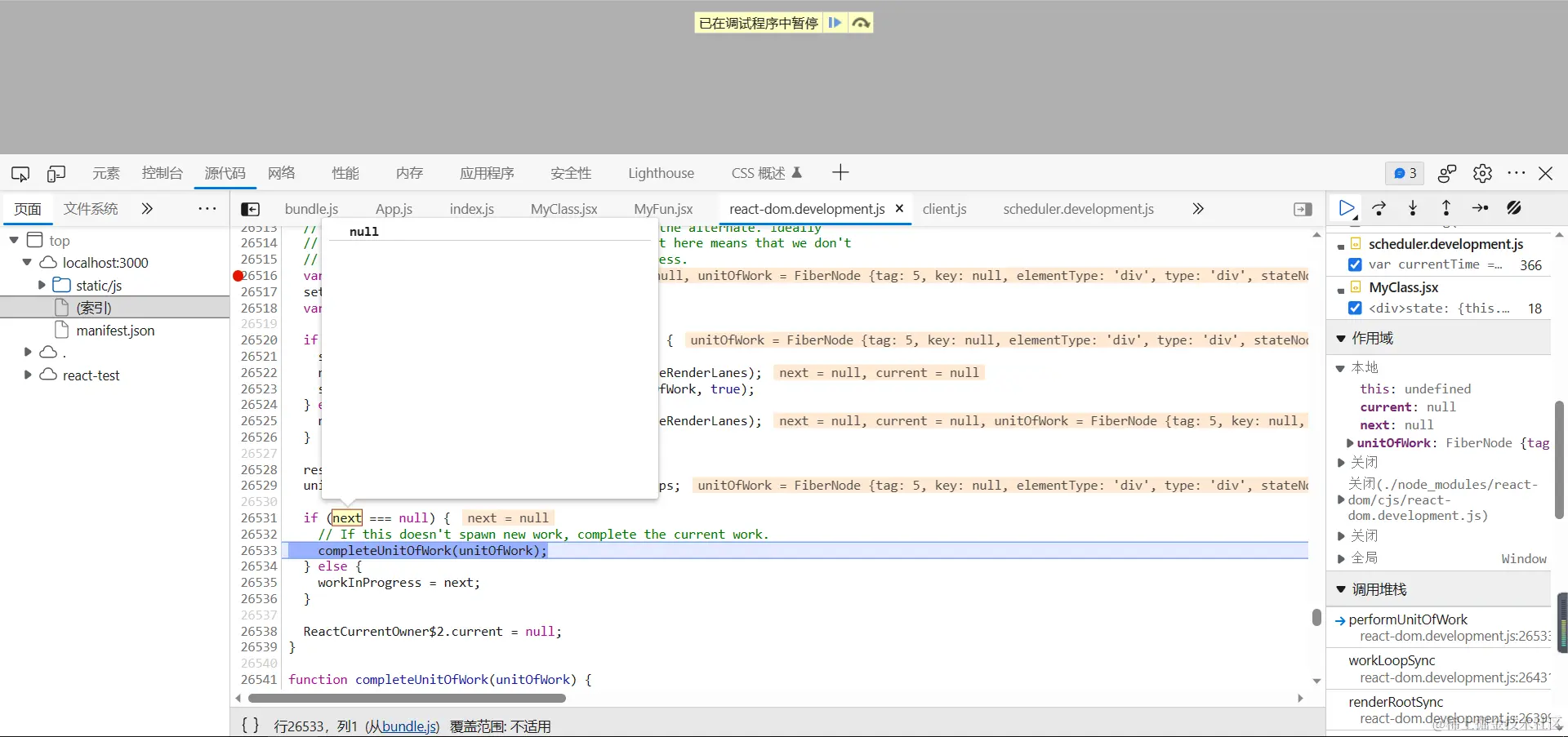Click the vertical code scrollbar thumb

tap(1316, 617)
